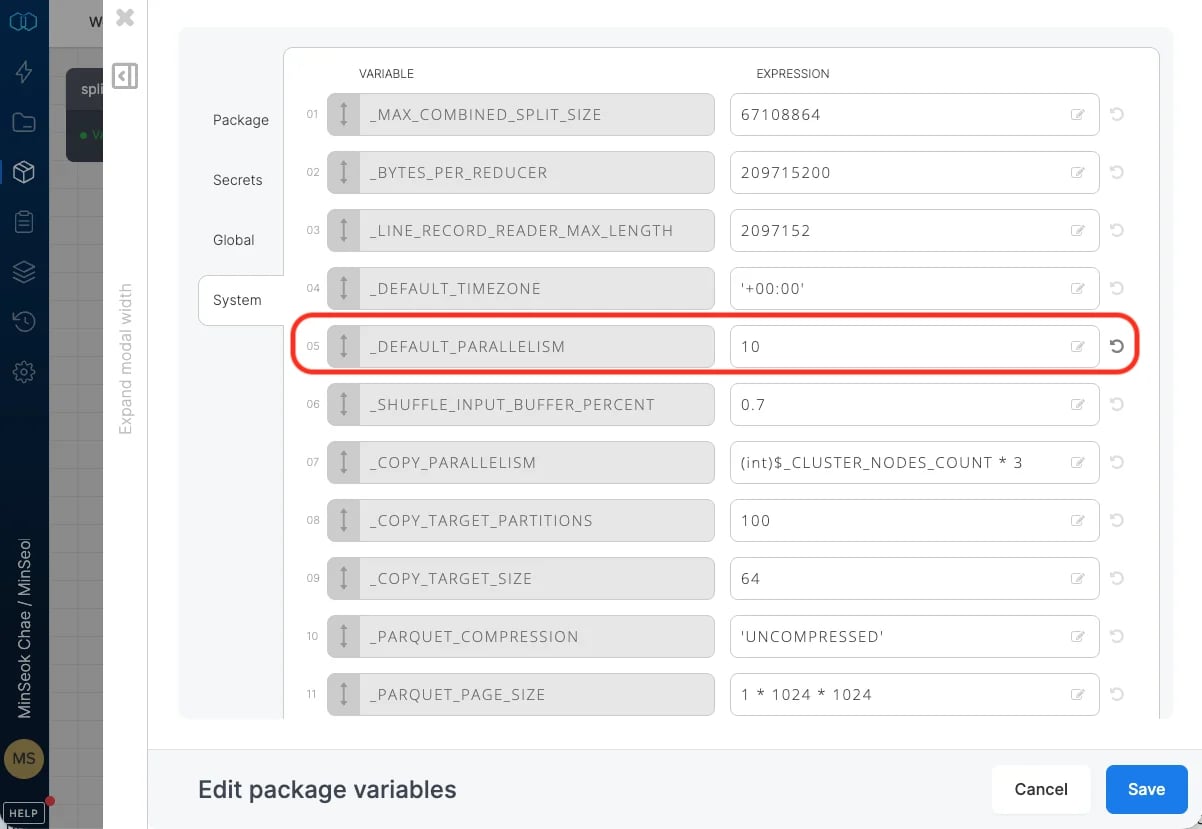
Task: Open expression editor for _COPY_PARALLELISM
Action: pyautogui.click(x=1078, y=463)
